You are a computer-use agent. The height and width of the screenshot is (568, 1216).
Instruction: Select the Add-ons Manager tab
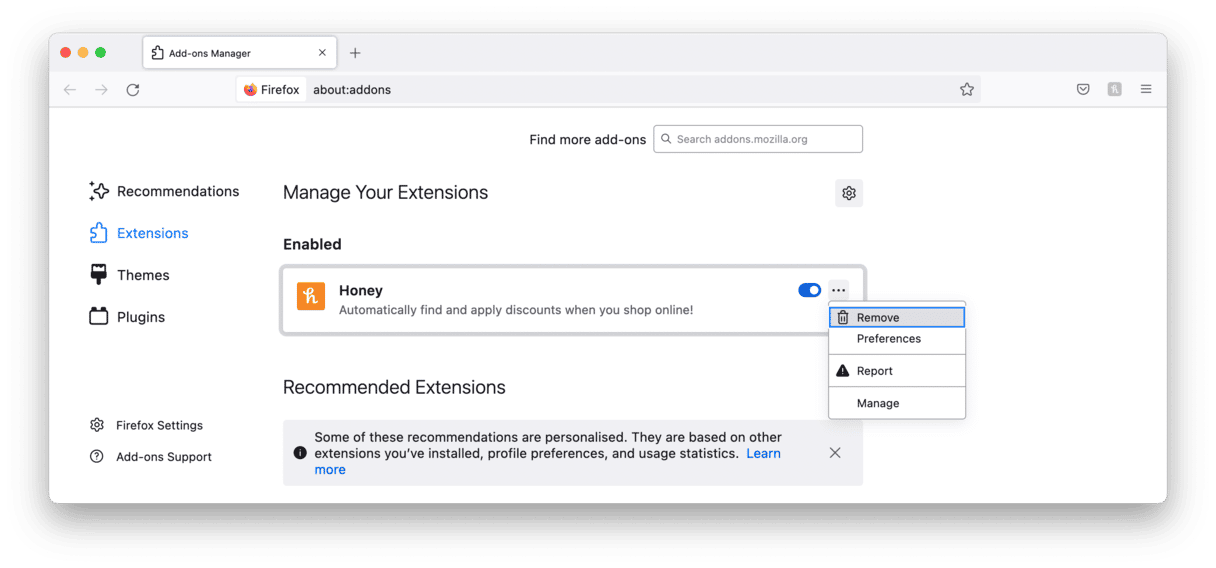(x=240, y=53)
